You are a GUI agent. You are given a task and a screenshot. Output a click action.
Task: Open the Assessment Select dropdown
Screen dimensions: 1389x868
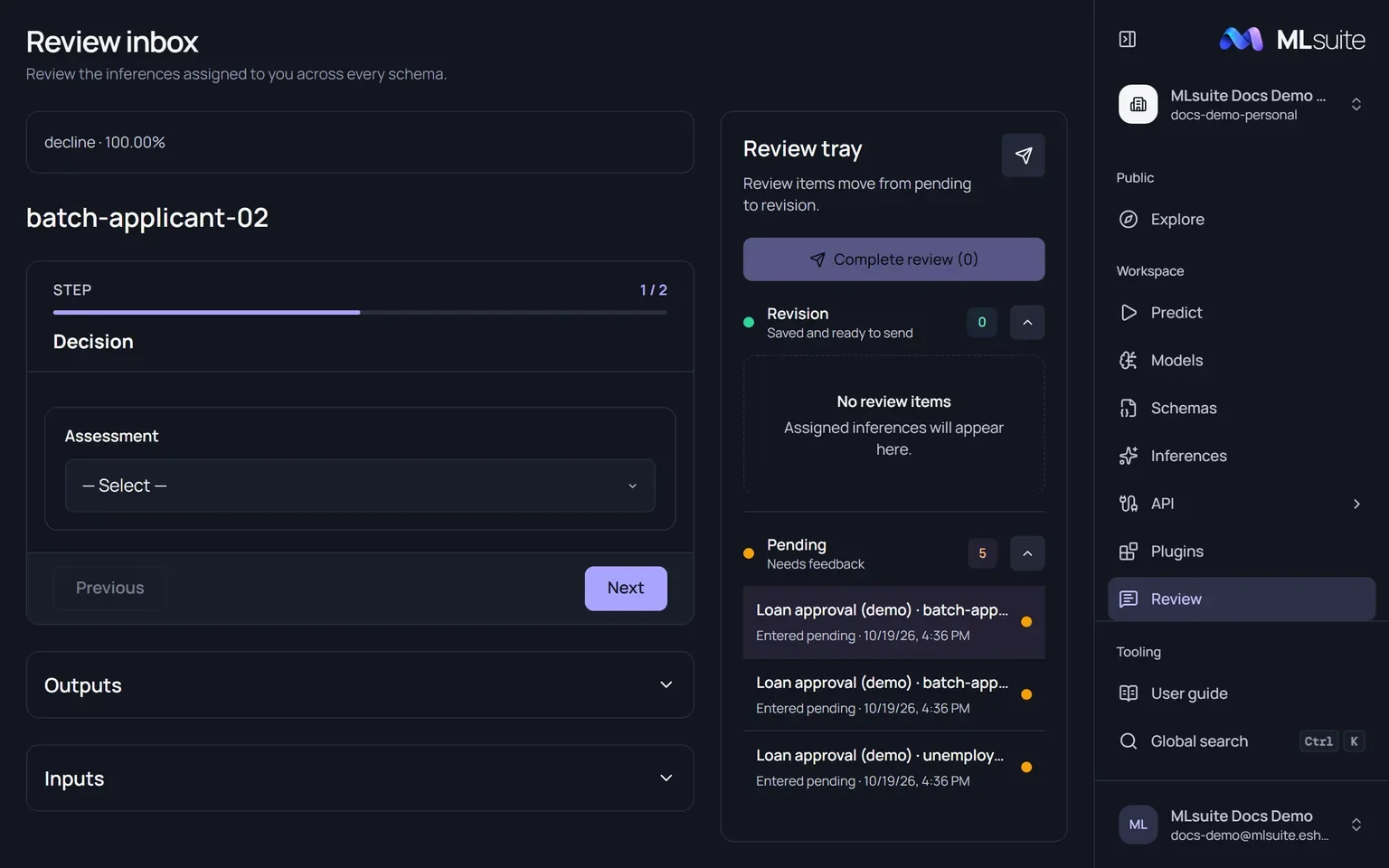[x=360, y=486]
